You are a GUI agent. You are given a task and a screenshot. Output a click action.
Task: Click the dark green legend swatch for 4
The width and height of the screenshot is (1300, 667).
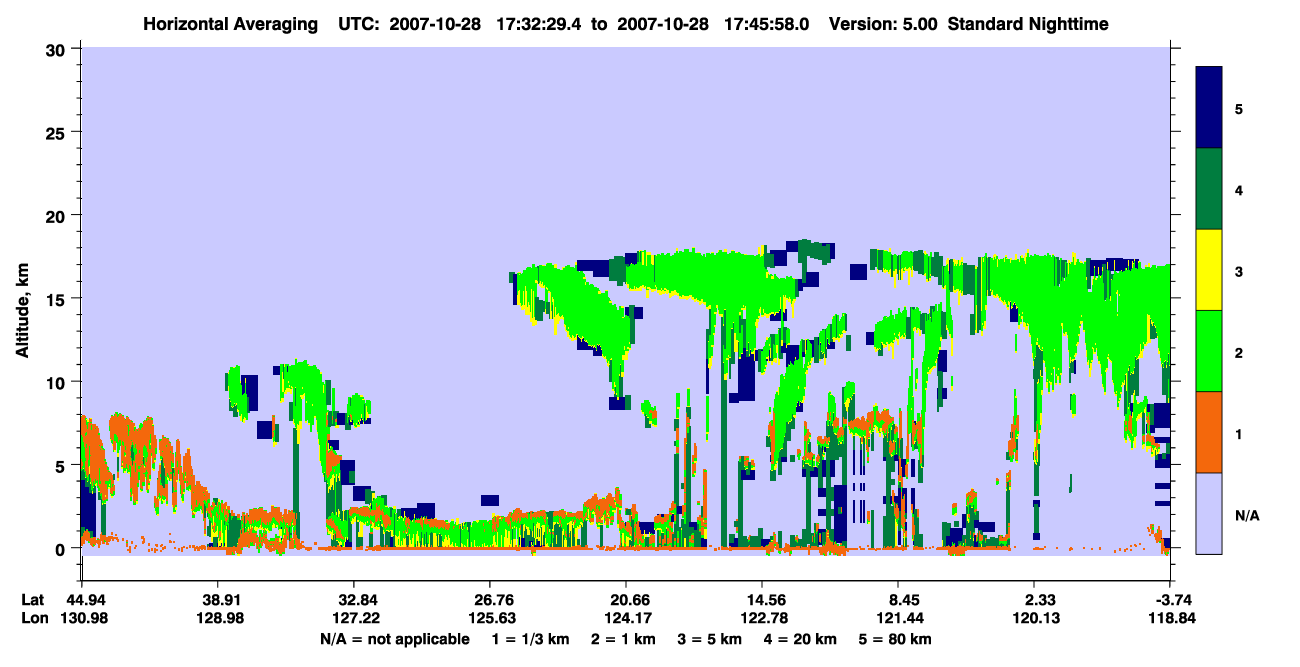click(x=1209, y=189)
